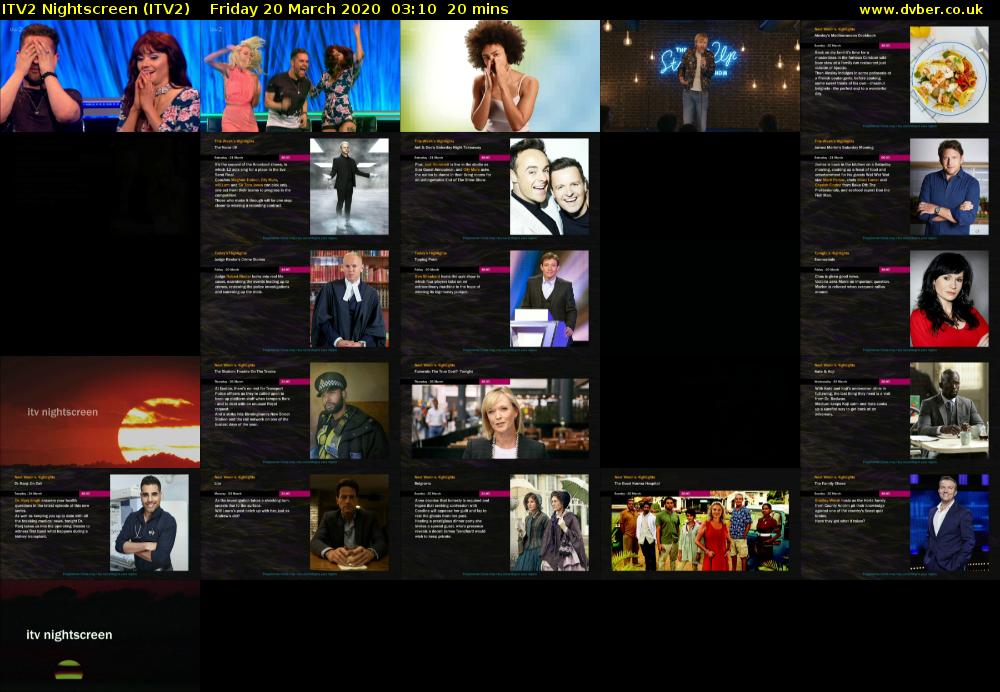Image resolution: width=1000 pixels, height=692 pixels.
Task: Select the Ant & Dec's Saturday Night Takeaway panel
Action: click(500, 185)
